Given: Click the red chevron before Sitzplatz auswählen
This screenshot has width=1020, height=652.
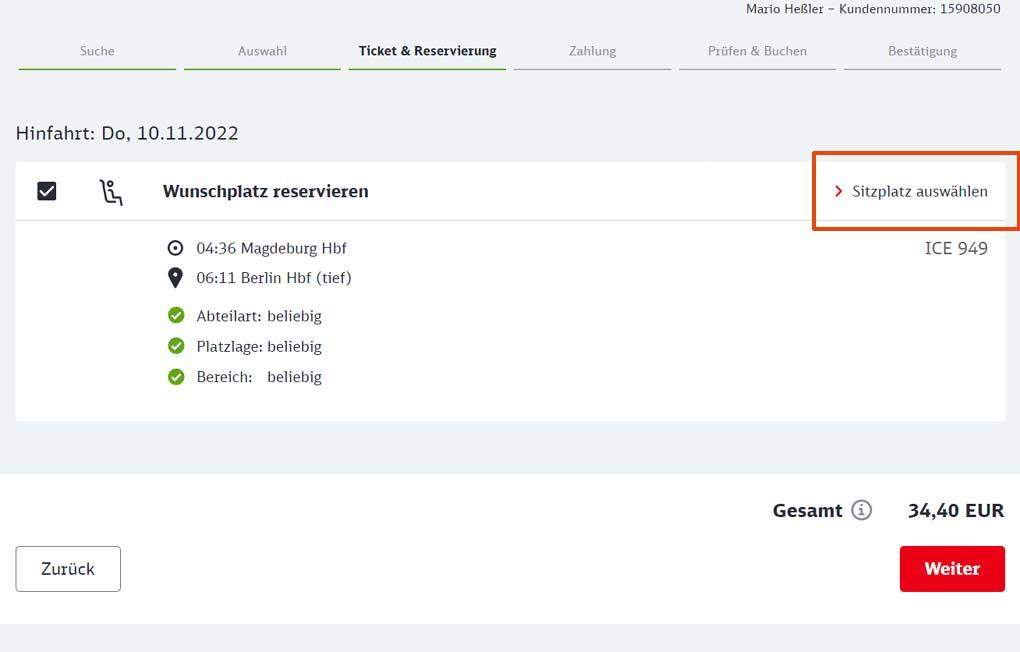Looking at the screenshot, I should pyautogui.click(x=839, y=191).
